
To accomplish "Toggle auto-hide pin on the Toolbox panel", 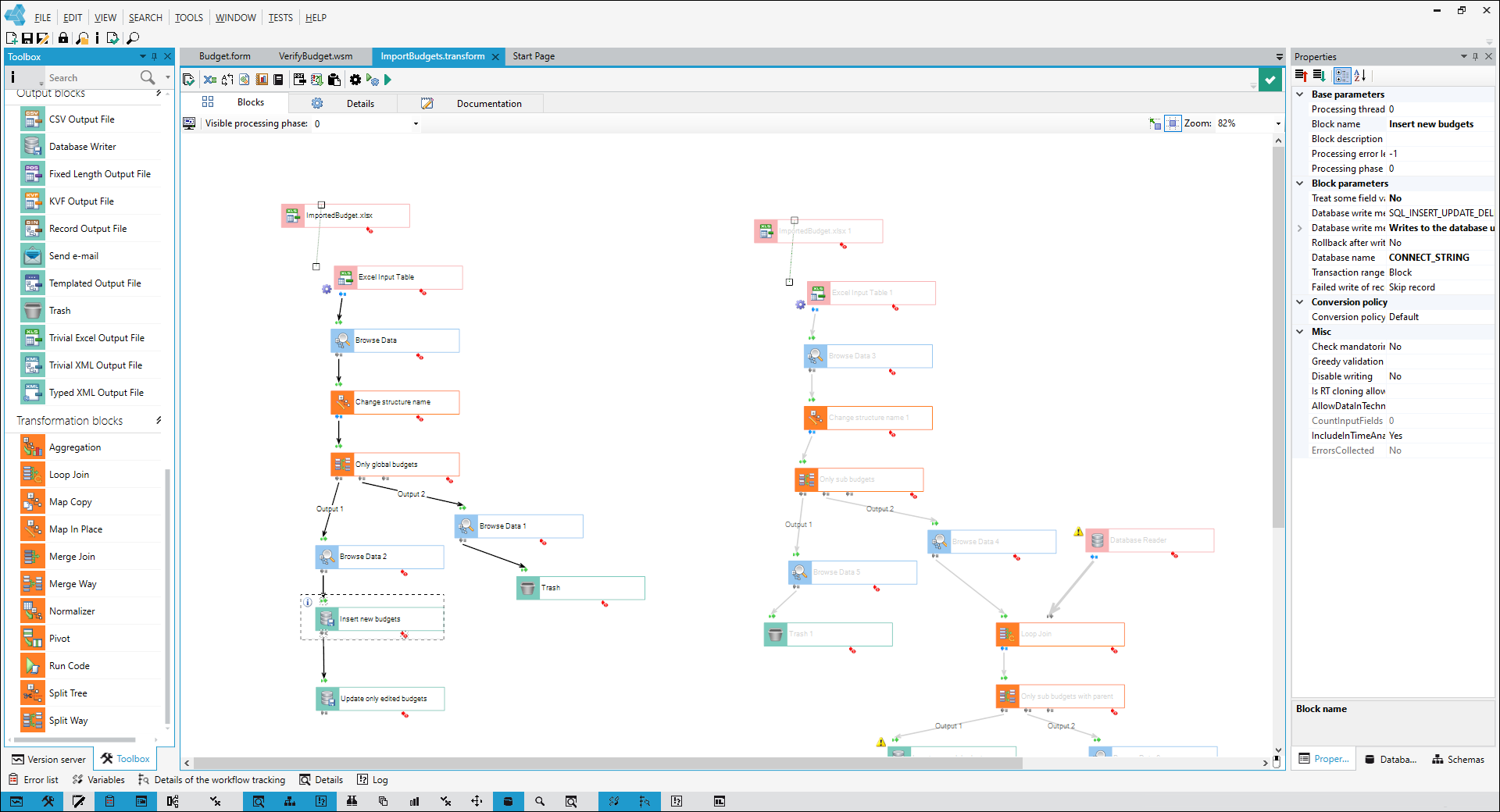I will pos(155,56).
